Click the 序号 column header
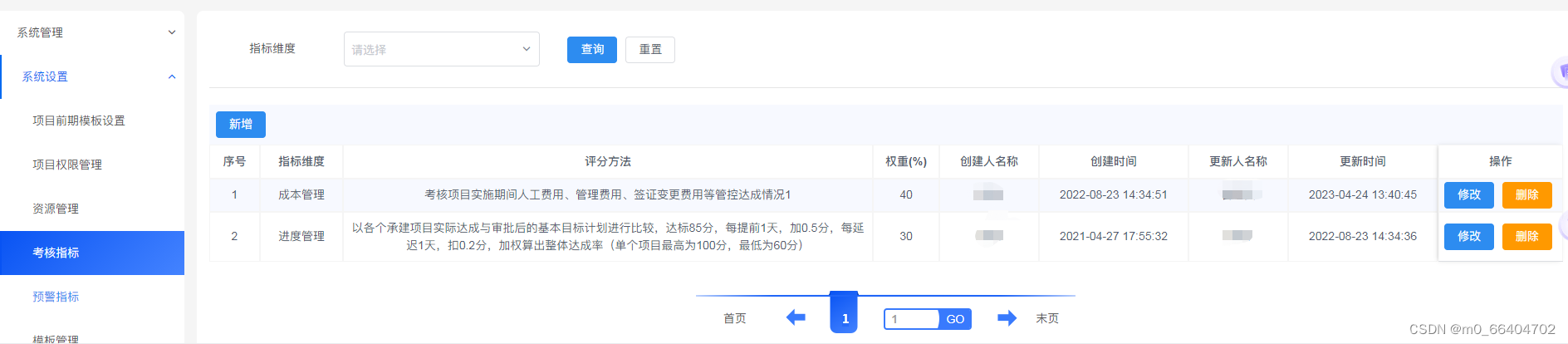This screenshot has width=1568, height=344. (x=234, y=161)
